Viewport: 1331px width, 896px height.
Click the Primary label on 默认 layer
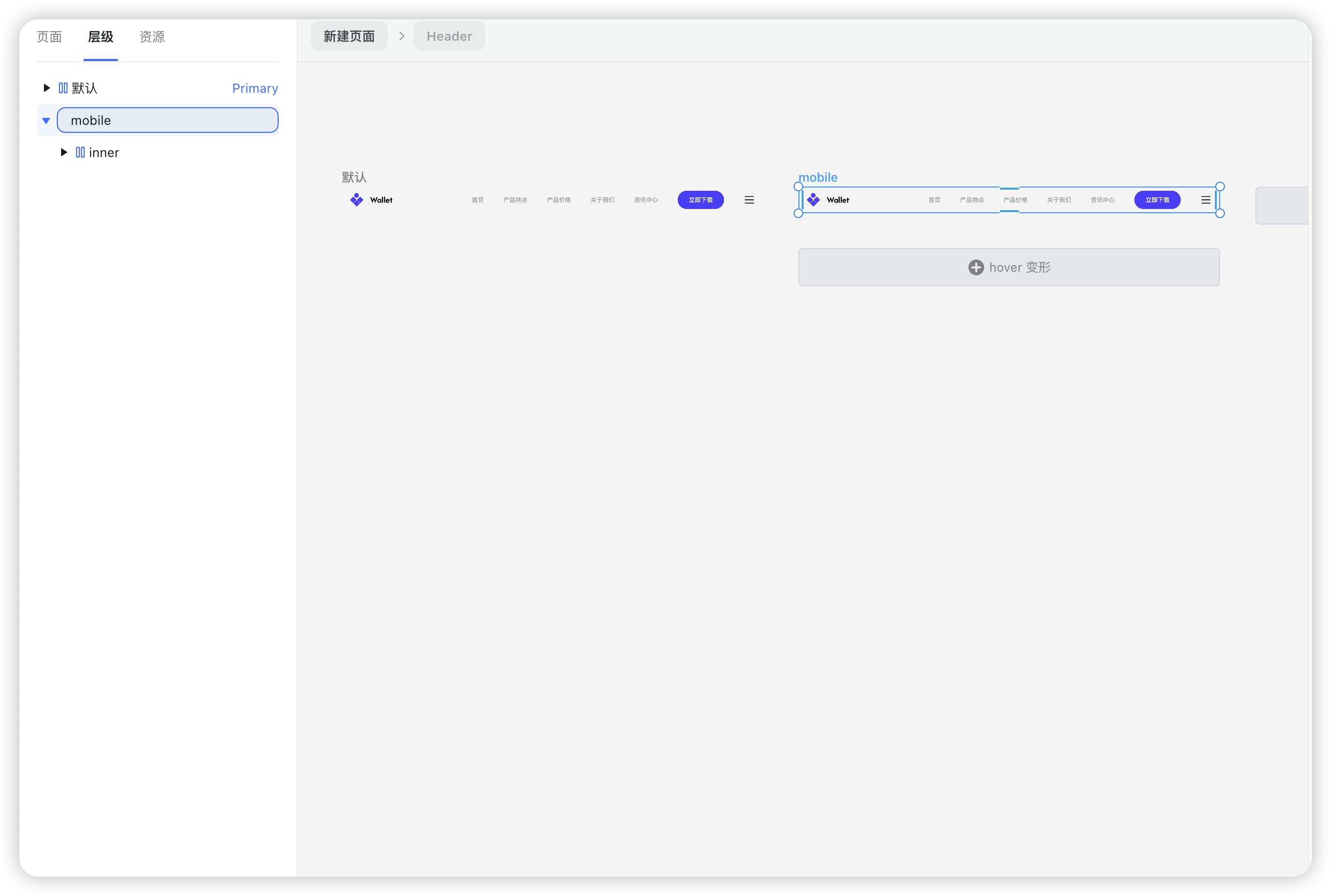pyautogui.click(x=255, y=88)
